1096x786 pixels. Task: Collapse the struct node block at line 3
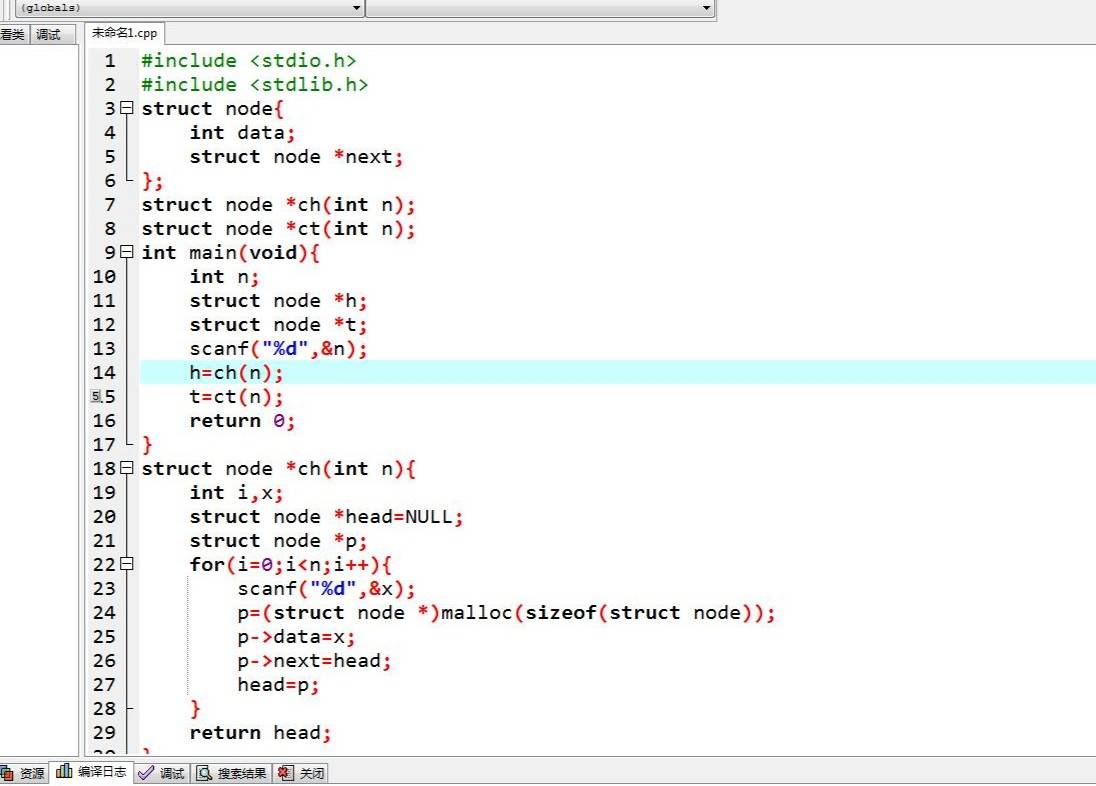click(x=126, y=108)
